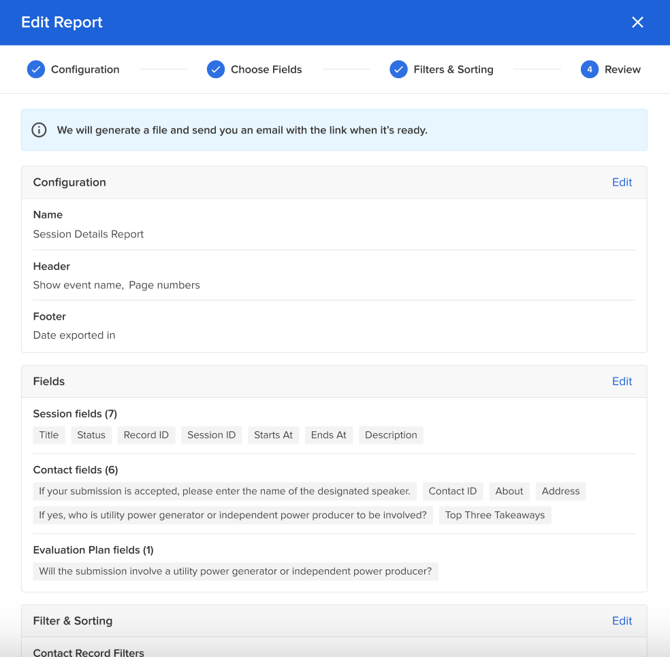This screenshot has height=657, width=670.
Task: Click the Description field tag
Action: point(390,435)
